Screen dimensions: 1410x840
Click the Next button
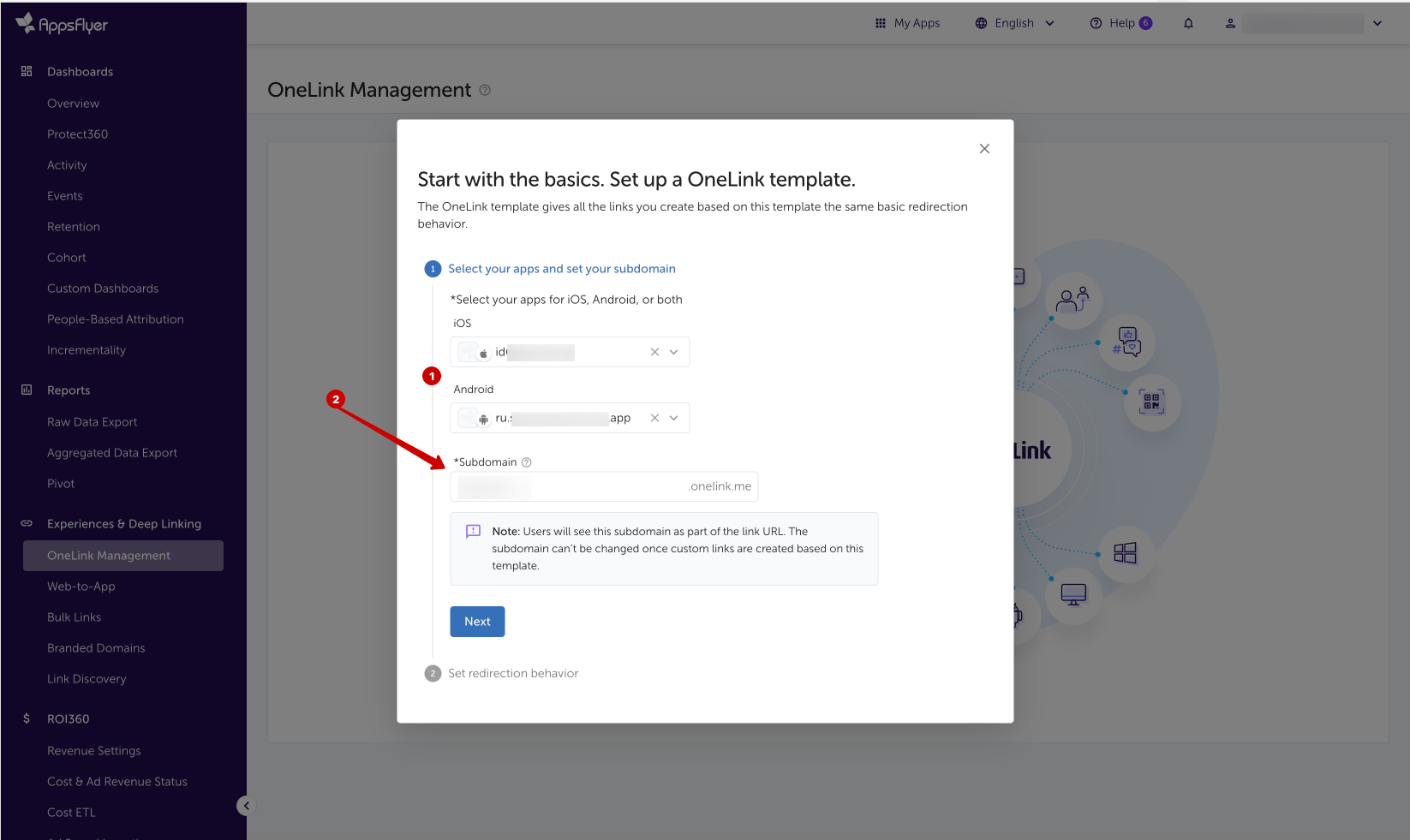(477, 622)
